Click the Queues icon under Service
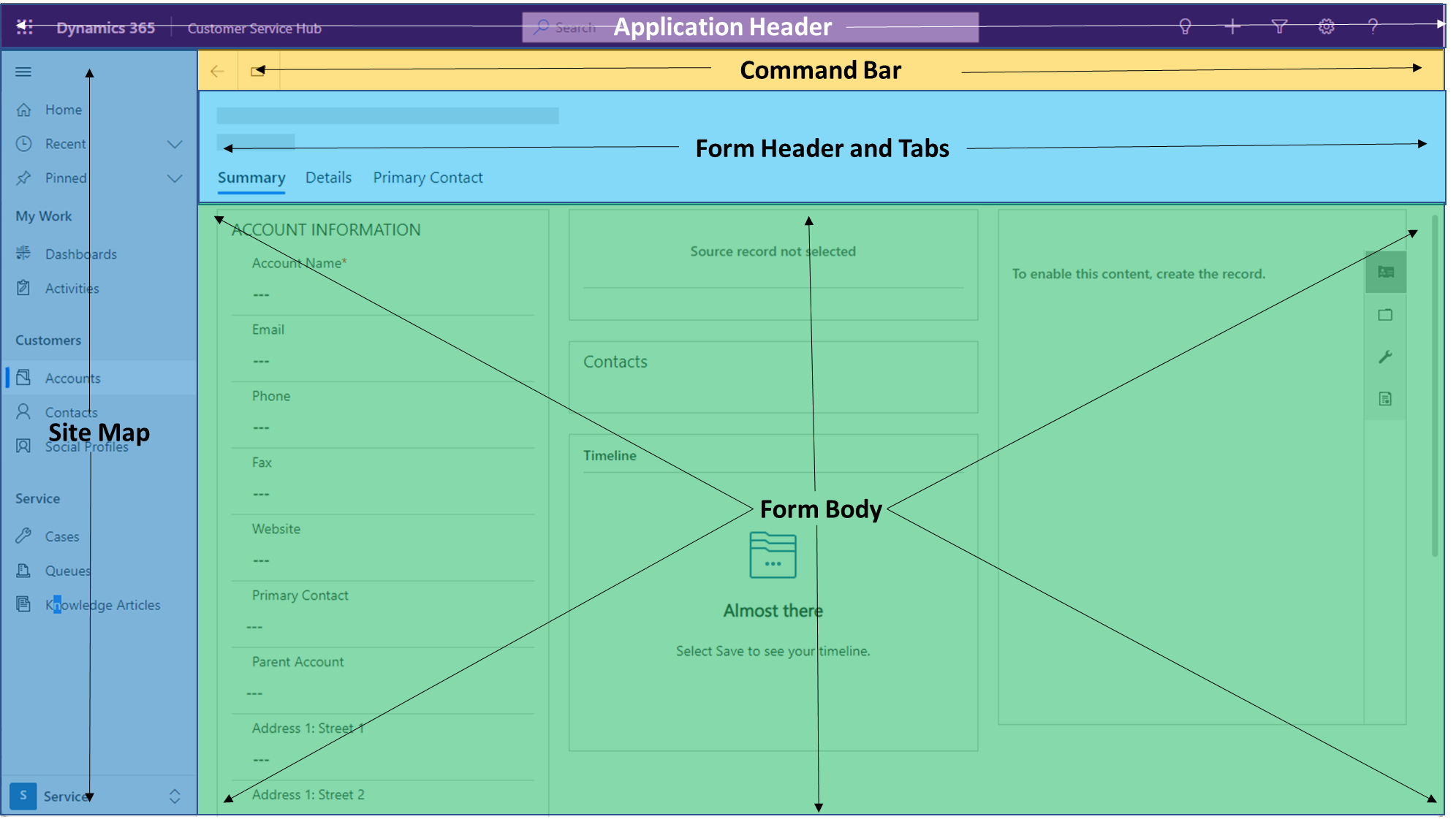 coord(26,570)
